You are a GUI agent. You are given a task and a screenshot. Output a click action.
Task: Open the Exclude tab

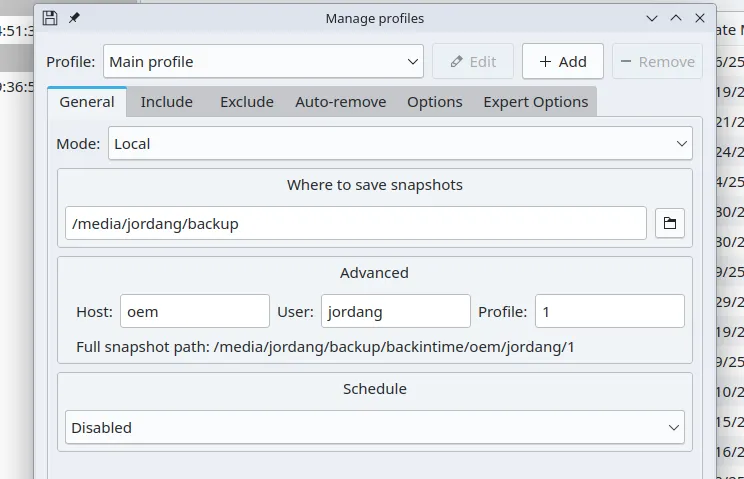tap(246, 102)
